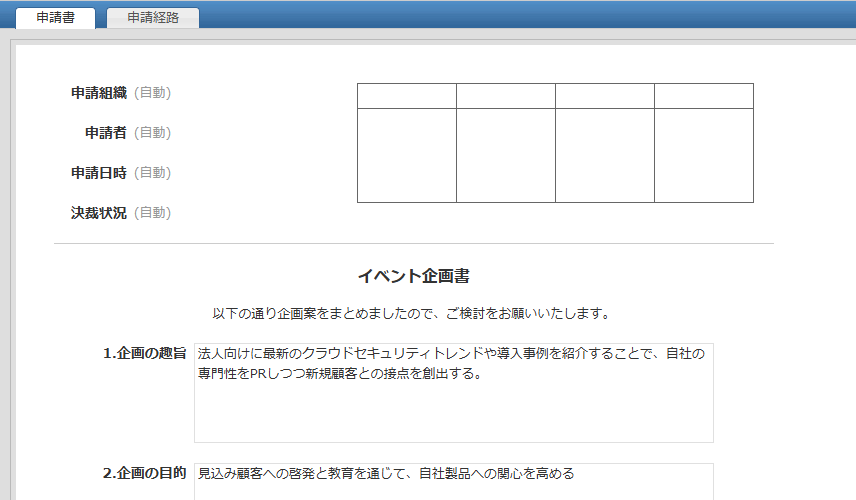Click the 決裁状況 label
Image resolution: width=856 pixels, height=500 pixels.
click(98, 213)
